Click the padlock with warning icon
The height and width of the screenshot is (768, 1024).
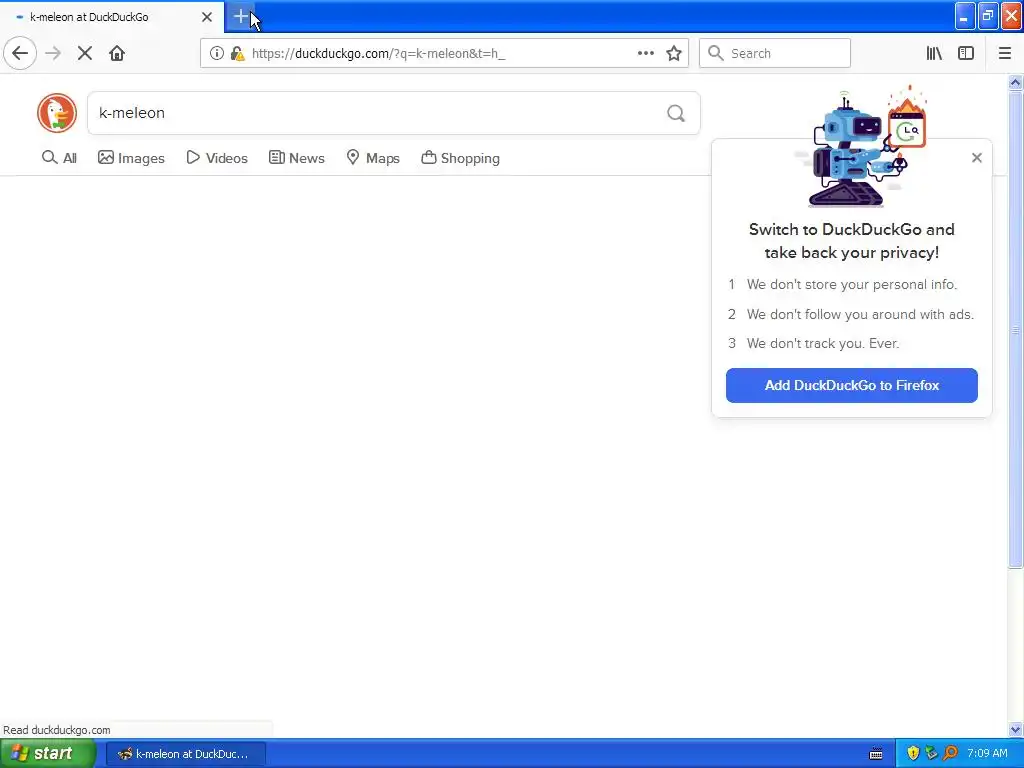coord(238,53)
